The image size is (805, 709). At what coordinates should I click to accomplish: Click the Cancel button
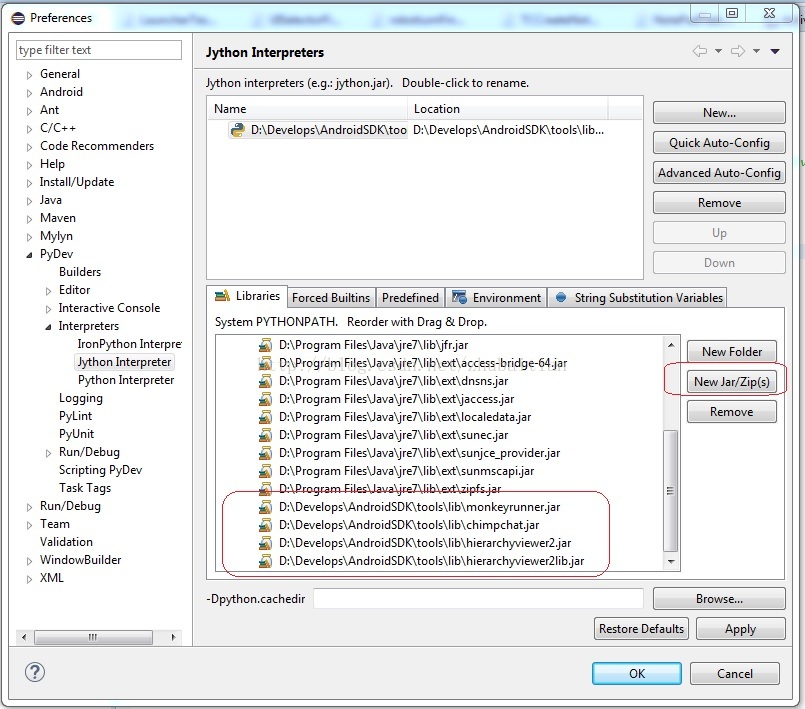[x=735, y=674]
